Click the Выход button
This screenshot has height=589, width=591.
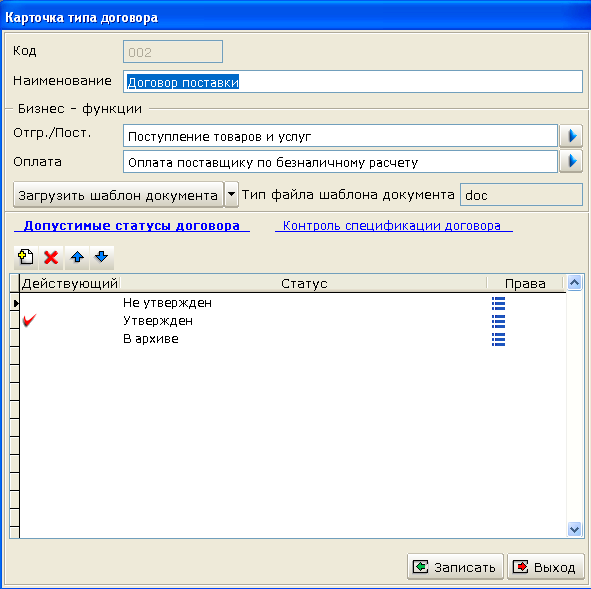click(x=546, y=566)
